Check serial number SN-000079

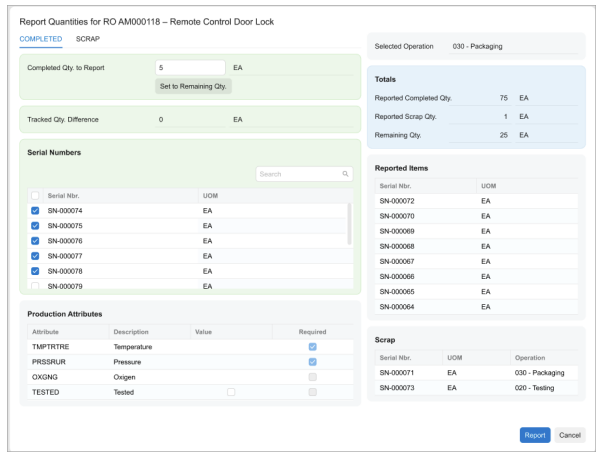pos(36,286)
